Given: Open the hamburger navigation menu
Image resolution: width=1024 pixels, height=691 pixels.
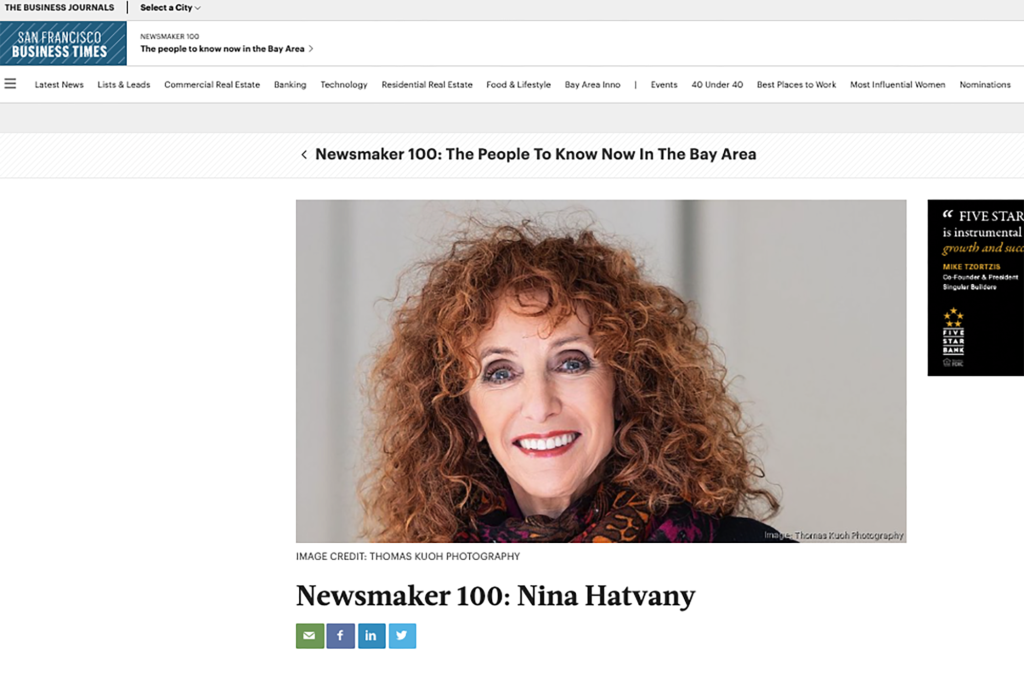Looking at the screenshot, I should click(10, 84).
